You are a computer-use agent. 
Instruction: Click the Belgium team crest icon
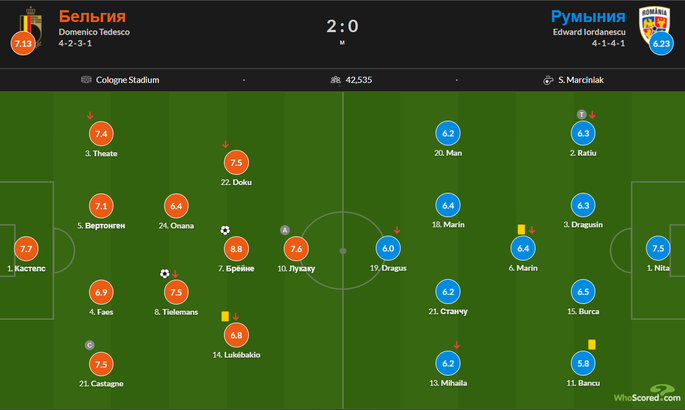31,26
